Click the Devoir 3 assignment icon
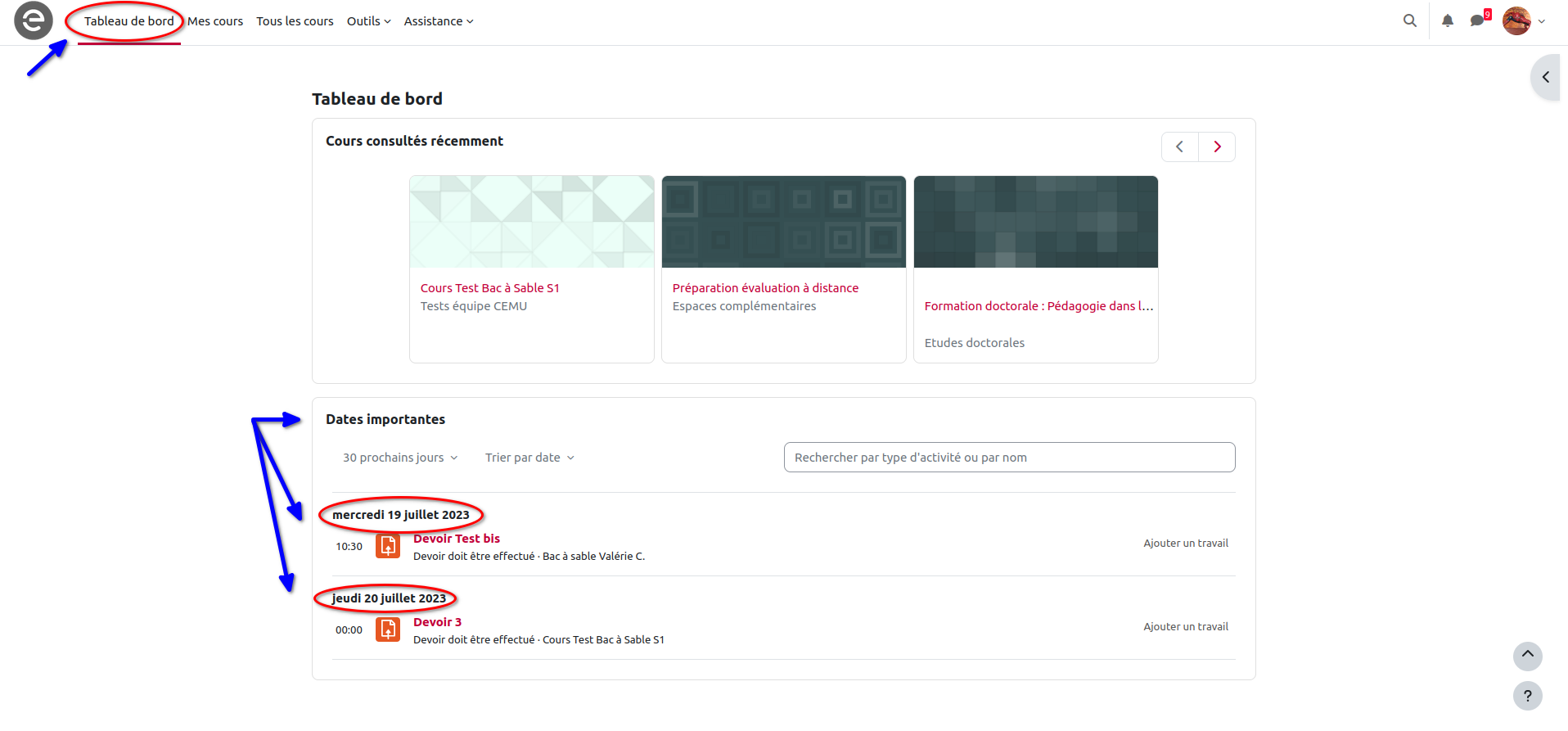The height and width of the screenshot is (731, 1568). click(x=388, y=629)
